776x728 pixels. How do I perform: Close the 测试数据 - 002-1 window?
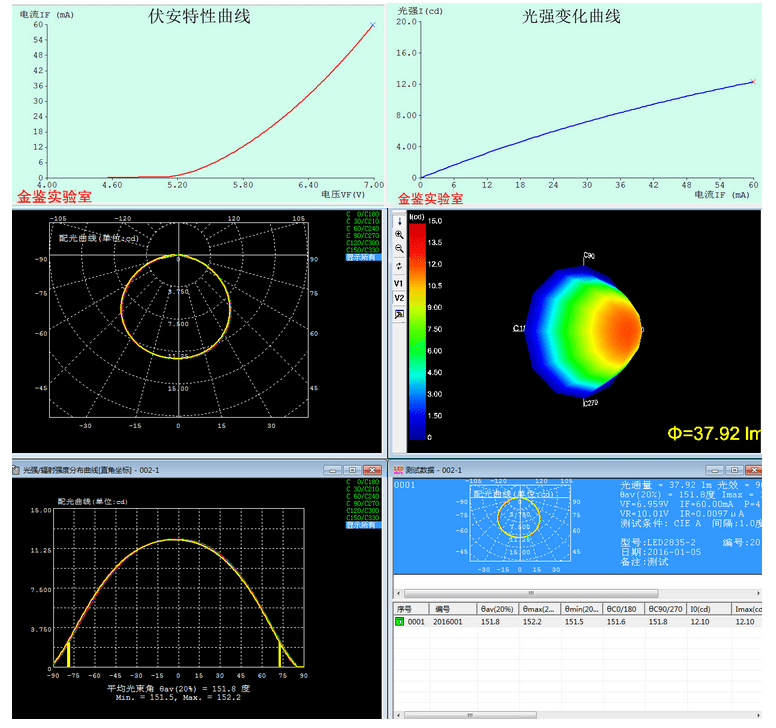pyautogui.click(x=754, y=470)
